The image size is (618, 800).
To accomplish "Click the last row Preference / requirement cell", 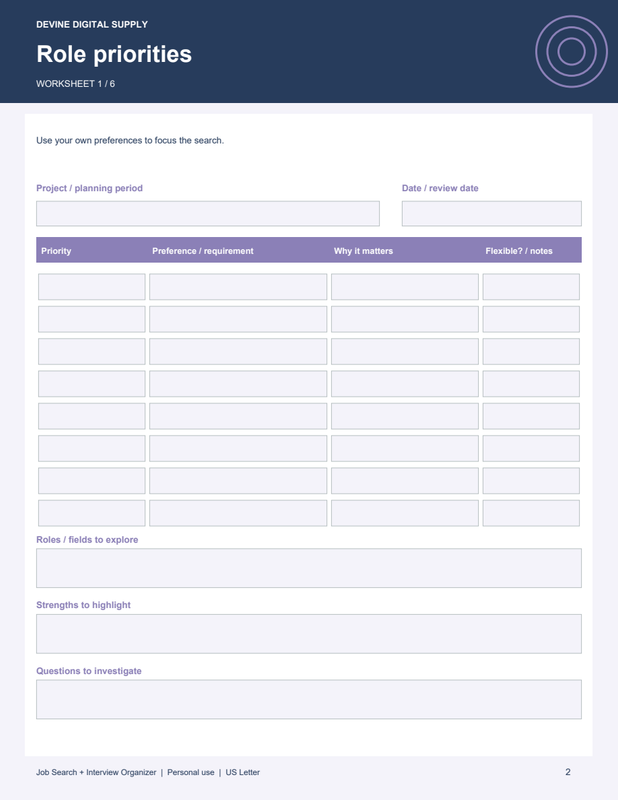I will click(238, 513).
